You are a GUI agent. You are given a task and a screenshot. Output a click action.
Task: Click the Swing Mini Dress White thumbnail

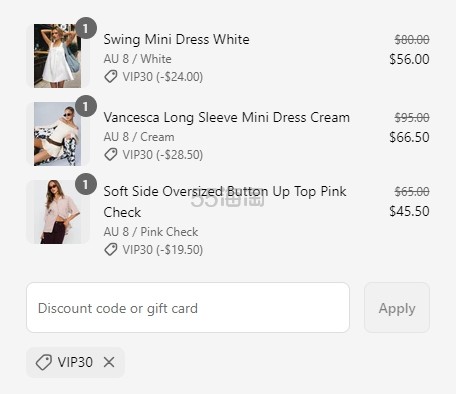(58, 56)
